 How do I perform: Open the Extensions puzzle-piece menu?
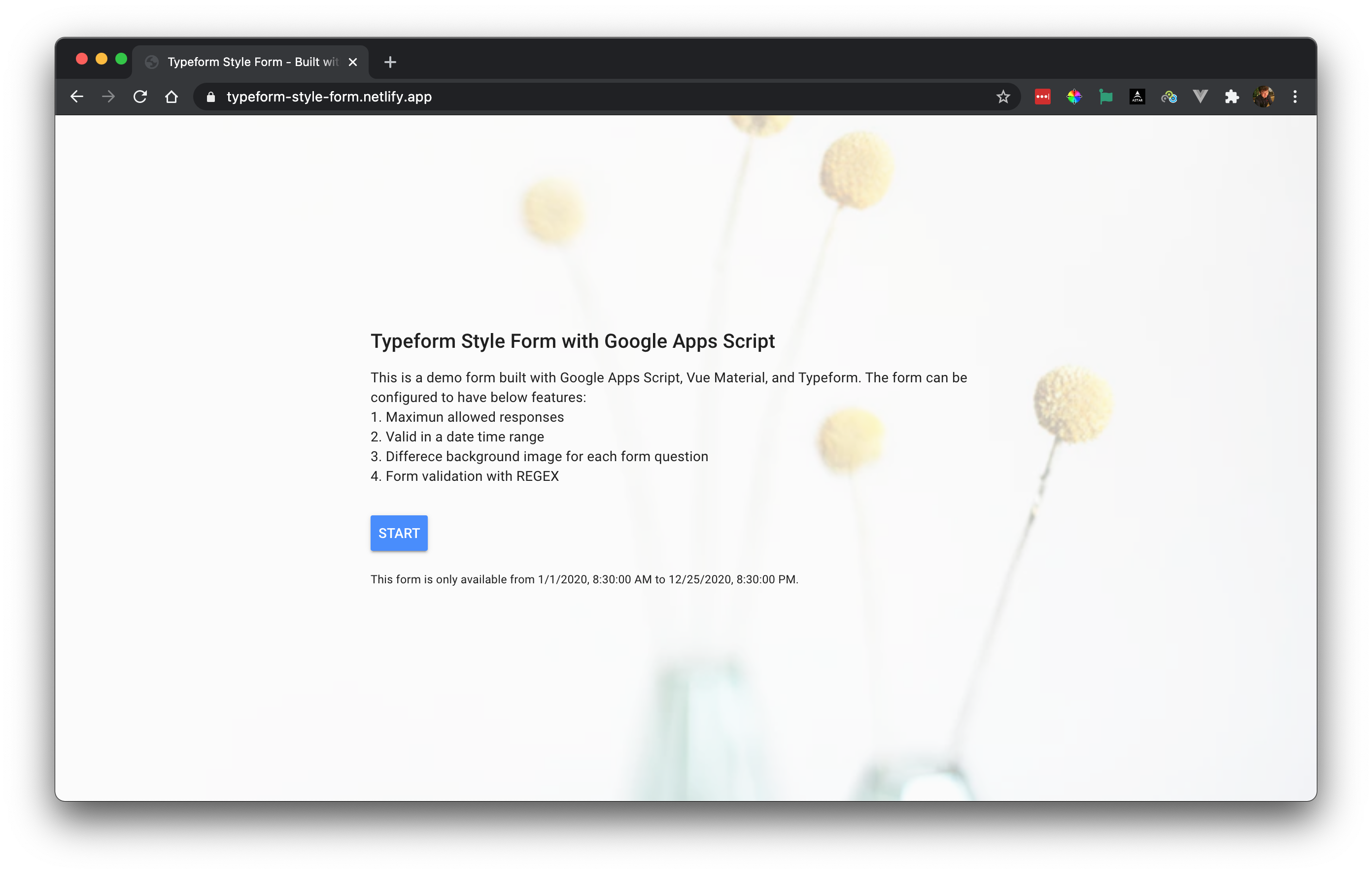(1232, 97)
